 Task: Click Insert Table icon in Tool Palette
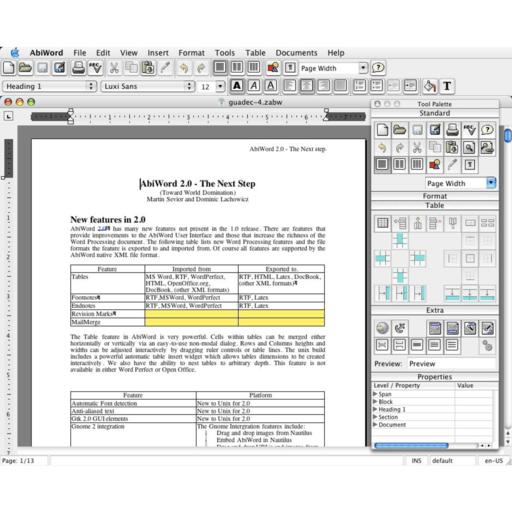[x=382, y=223]
